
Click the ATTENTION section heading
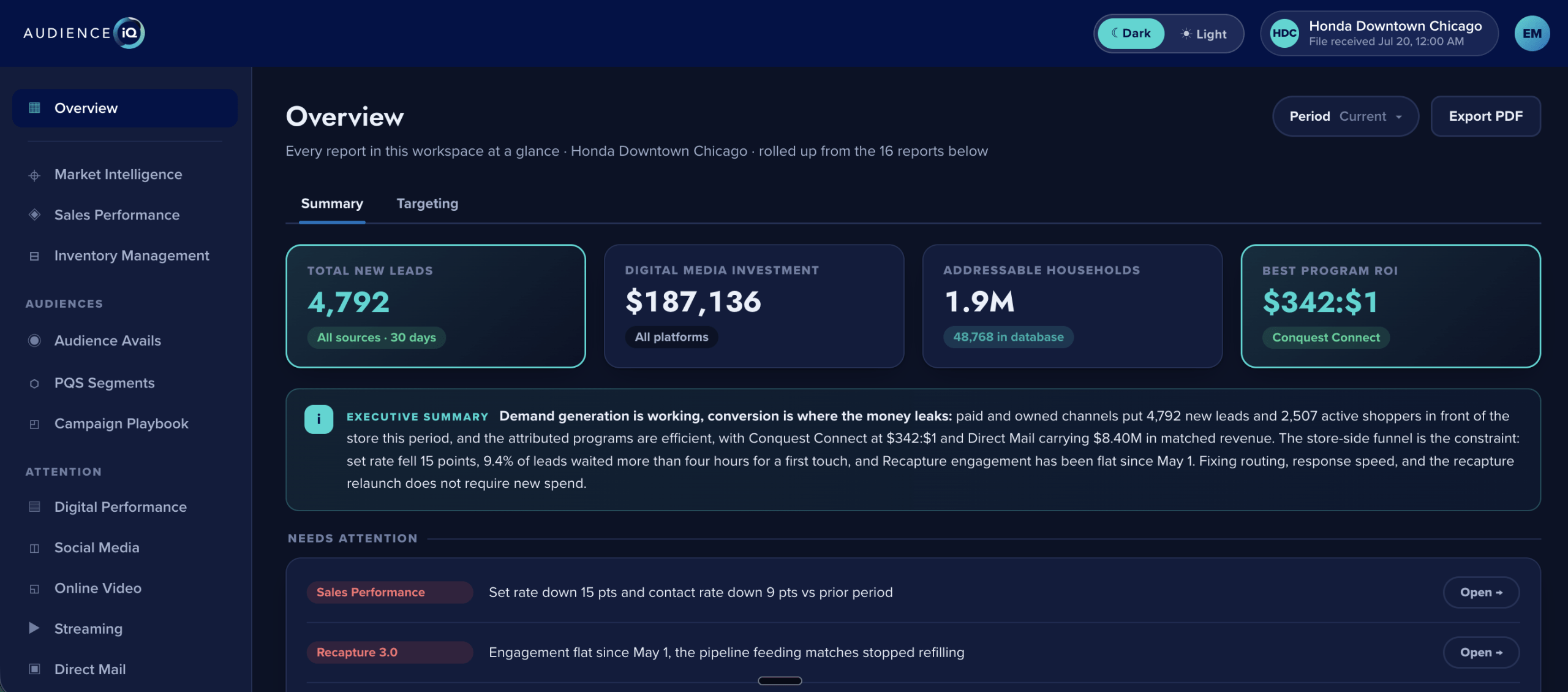coord(64,472)
